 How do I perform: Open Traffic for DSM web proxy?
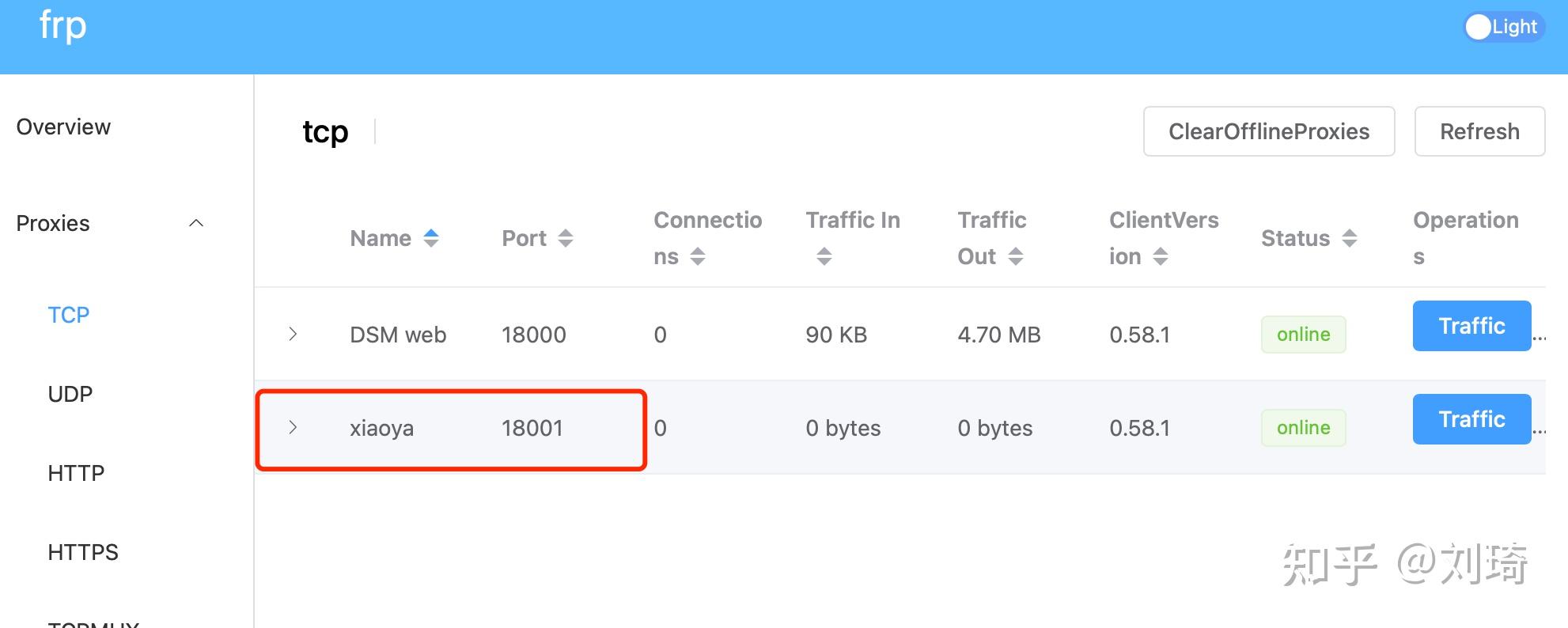[1471, 326]
